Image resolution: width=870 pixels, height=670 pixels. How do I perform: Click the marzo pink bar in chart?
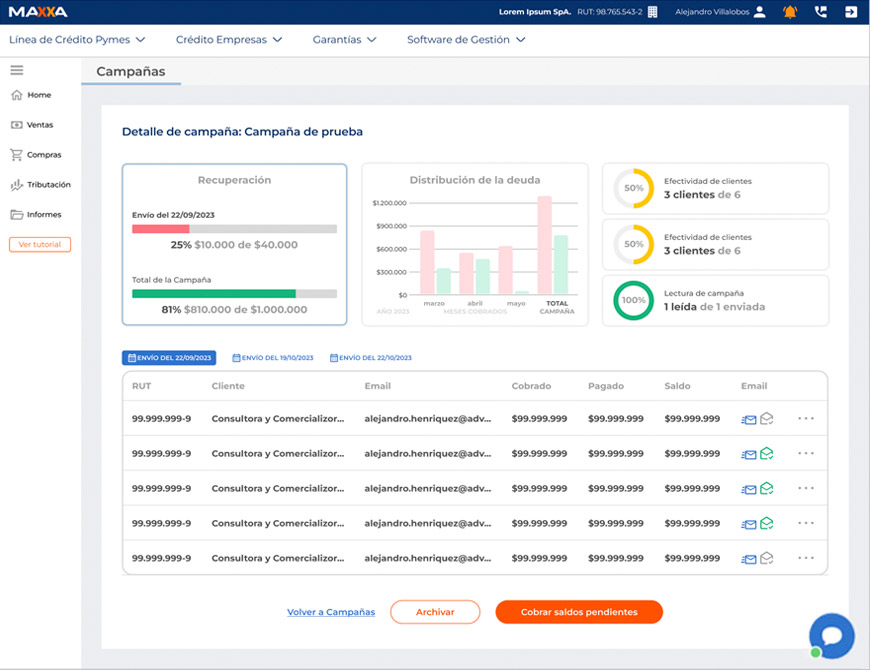(x=427, y=262)
